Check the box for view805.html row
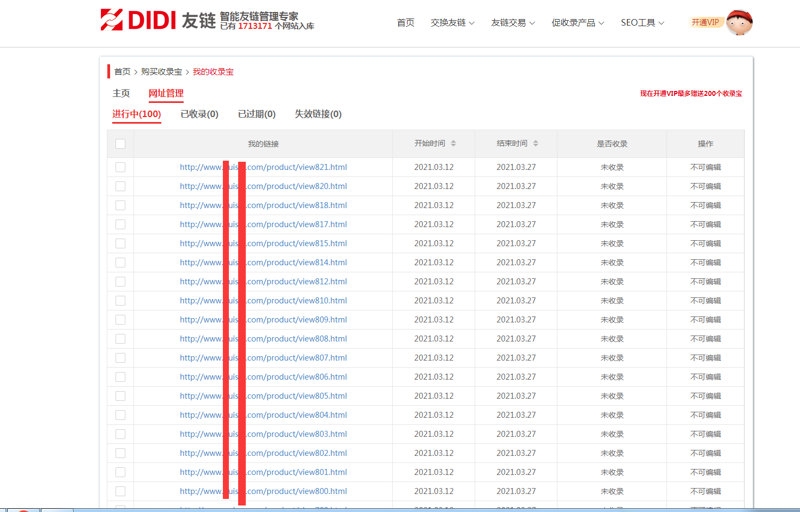The width and height of the screenshot is (800, 512). click(120, 396)
